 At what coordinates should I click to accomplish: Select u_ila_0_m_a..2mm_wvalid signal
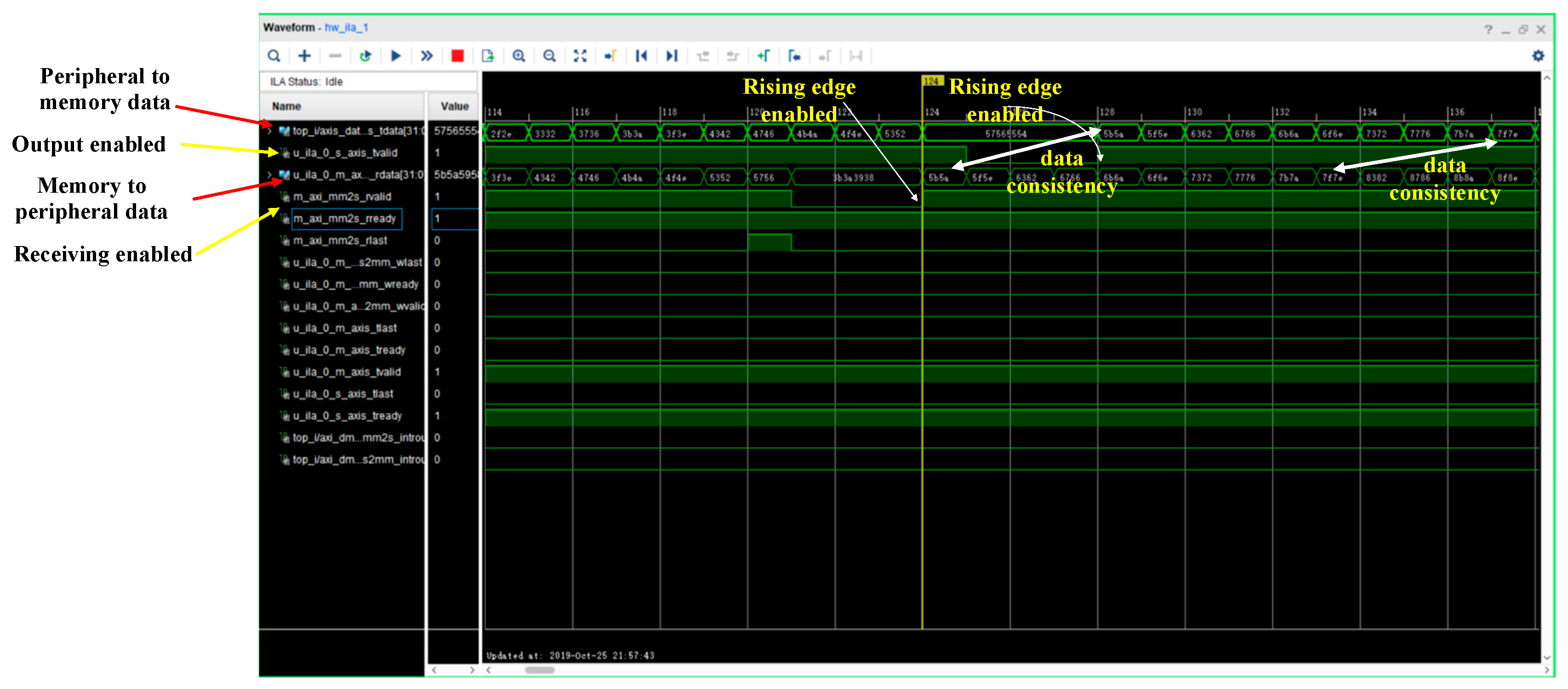click(358, 306)
